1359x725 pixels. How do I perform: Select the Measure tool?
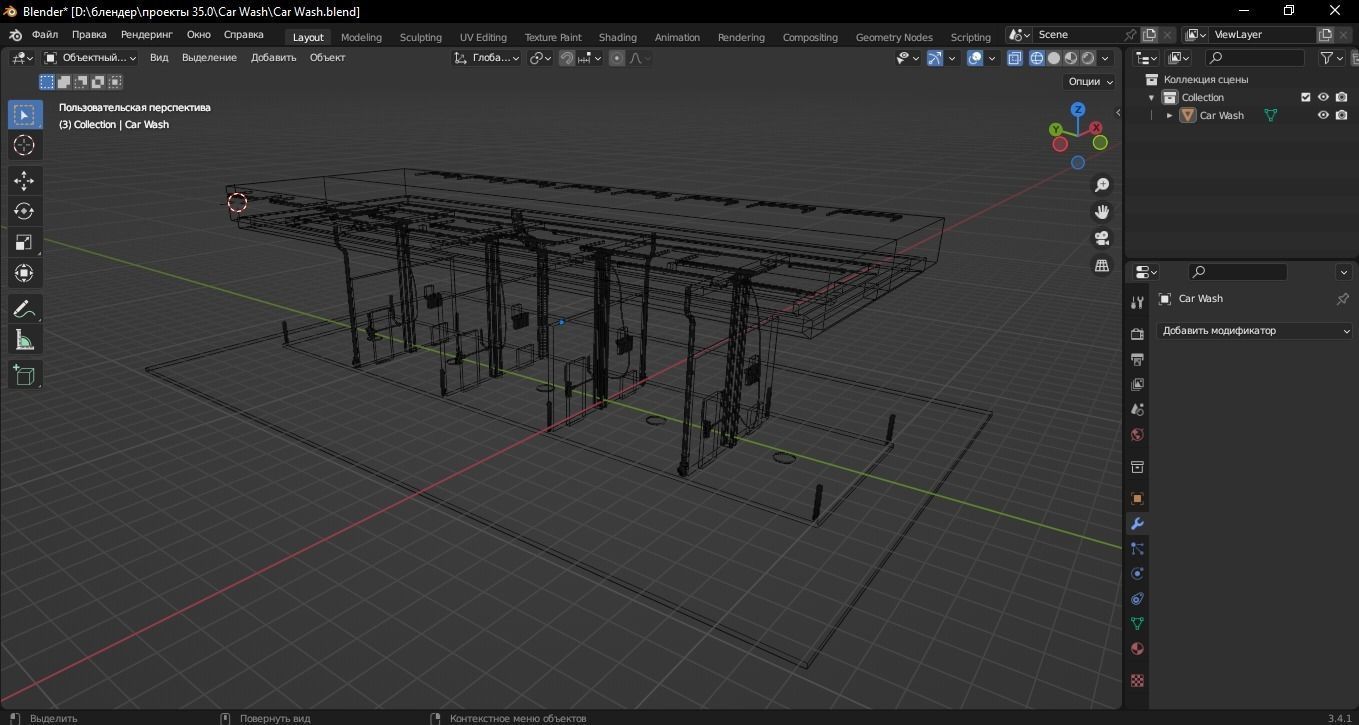[24, 341]
